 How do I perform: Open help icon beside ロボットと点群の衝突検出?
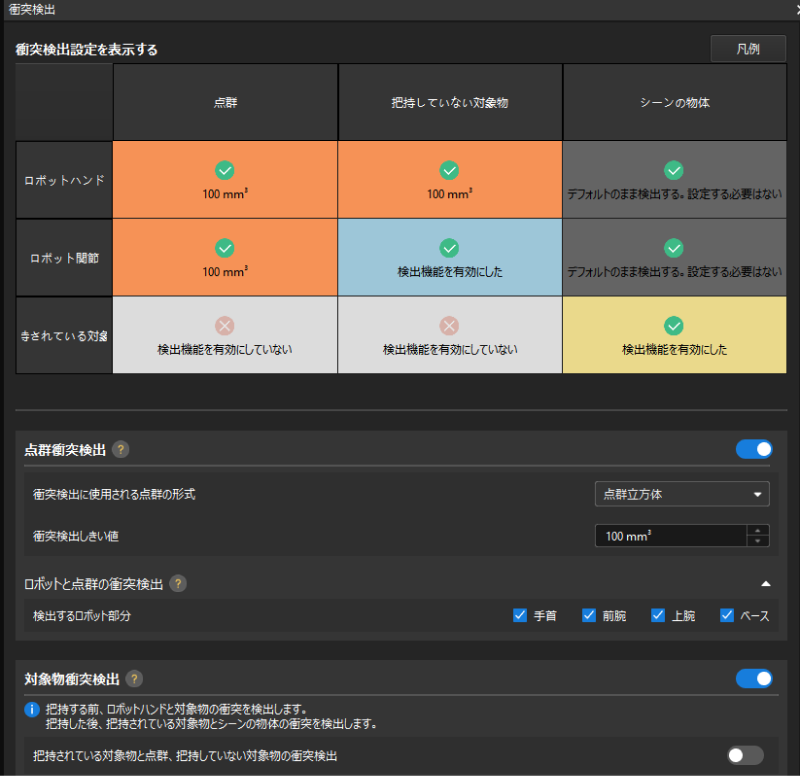click(x=178, y=583)
